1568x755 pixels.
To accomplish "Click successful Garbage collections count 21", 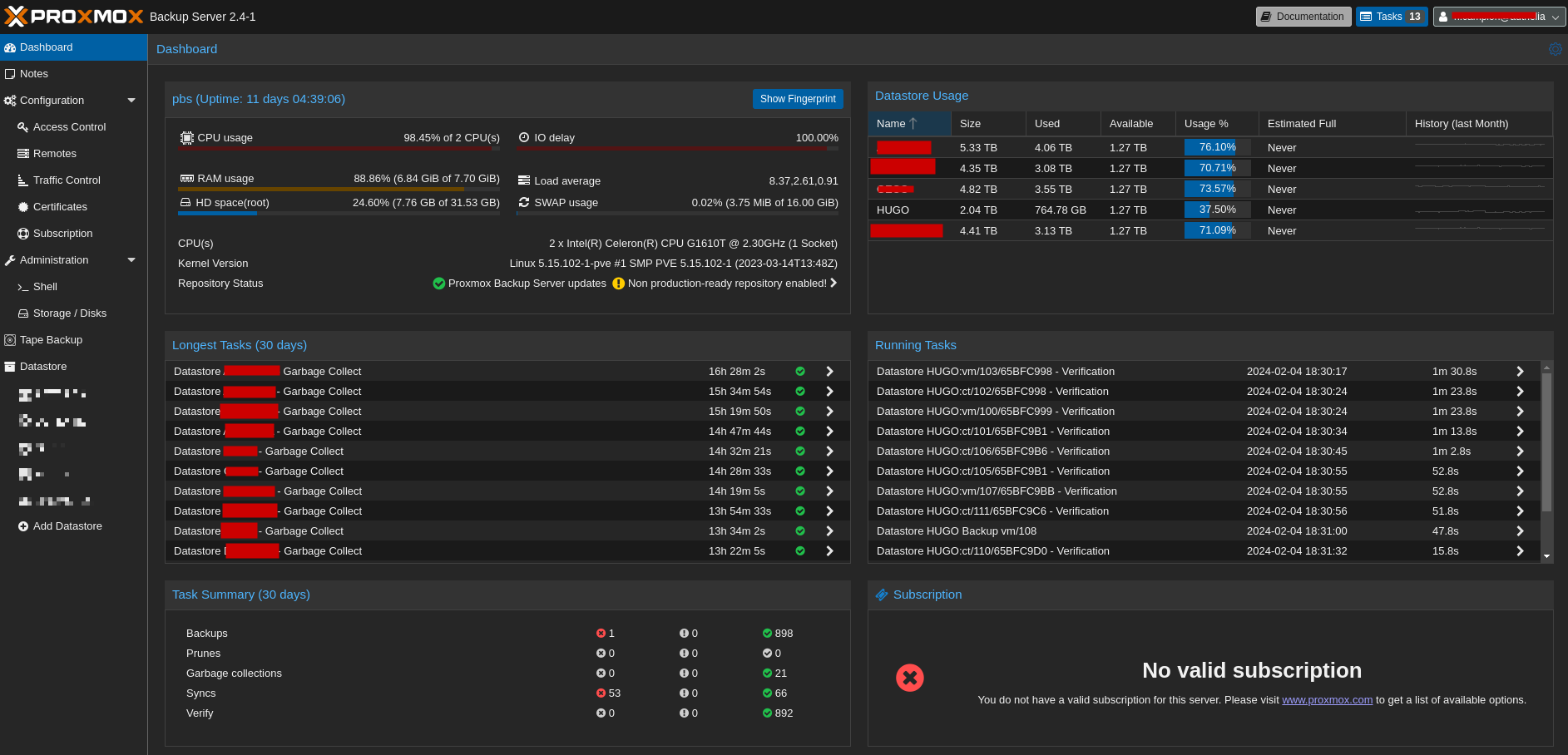I will point(775,674).
